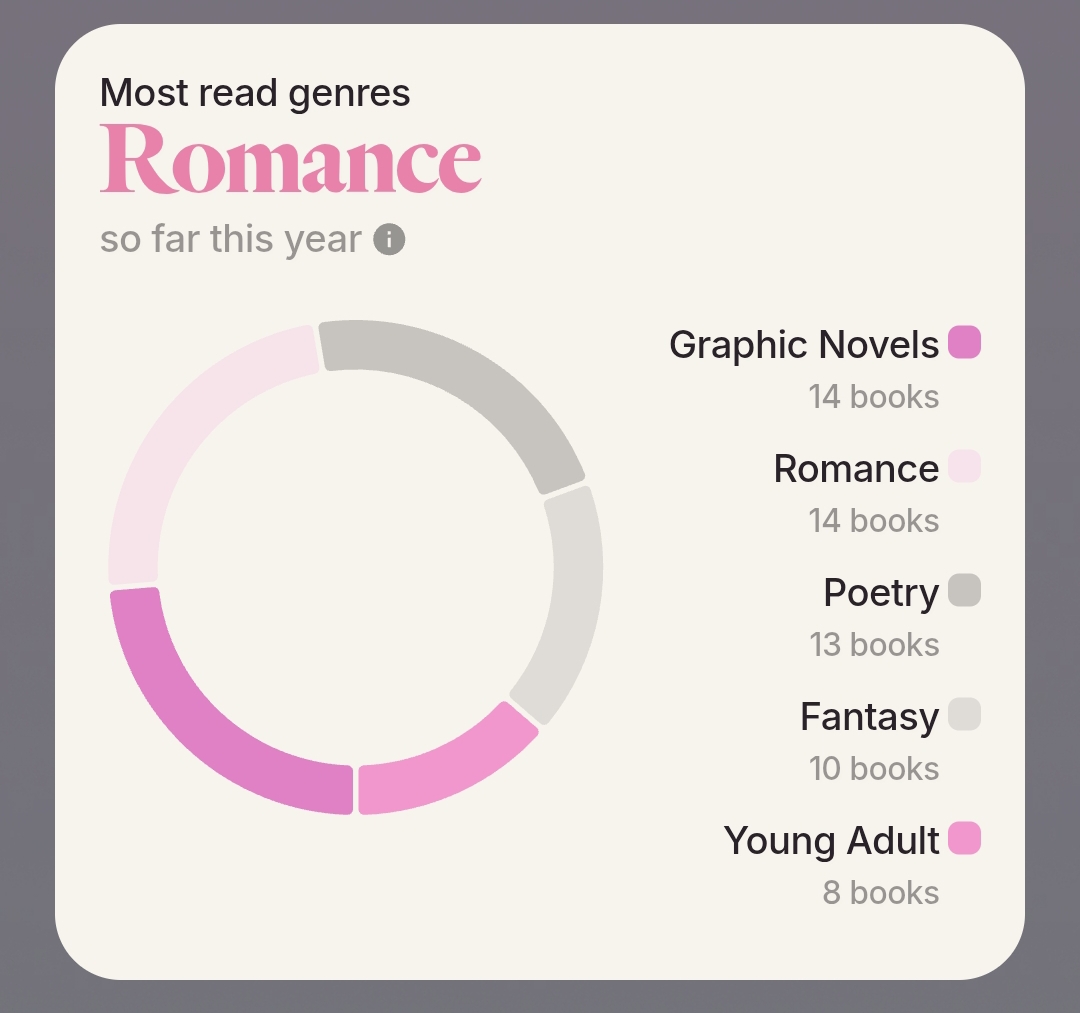Image resolution: width=1080 pixels, height=1013 pixels.
Task: Click the 'Most read genres' title
Action: coord(255,93)
